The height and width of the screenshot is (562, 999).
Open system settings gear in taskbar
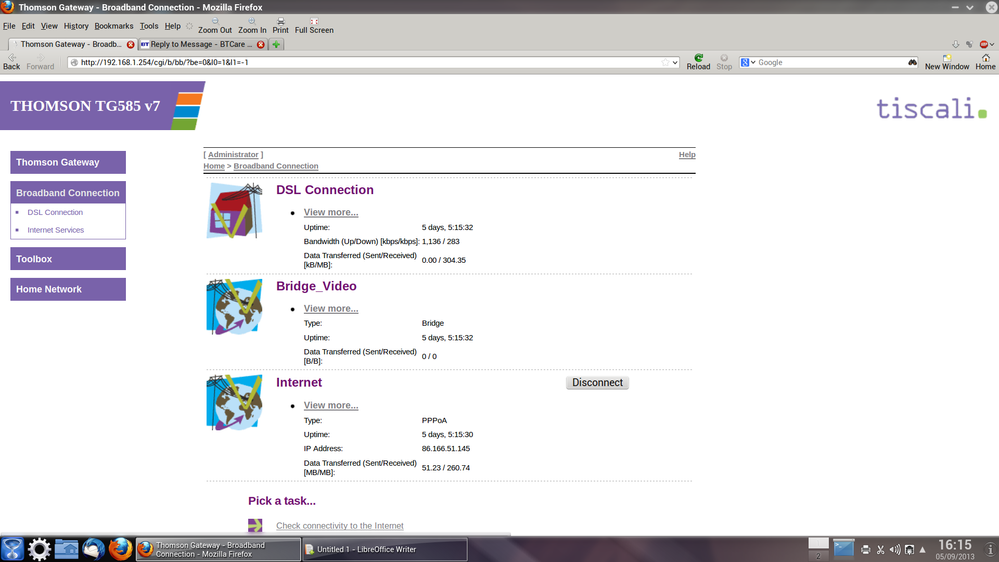point(39,549)
